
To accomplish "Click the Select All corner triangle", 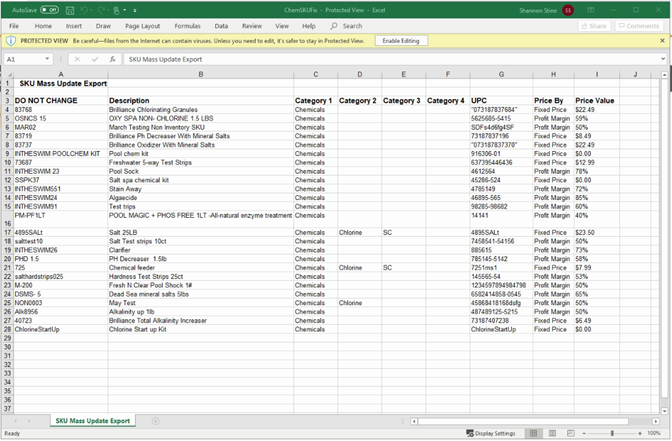I will tap(8, 75).
